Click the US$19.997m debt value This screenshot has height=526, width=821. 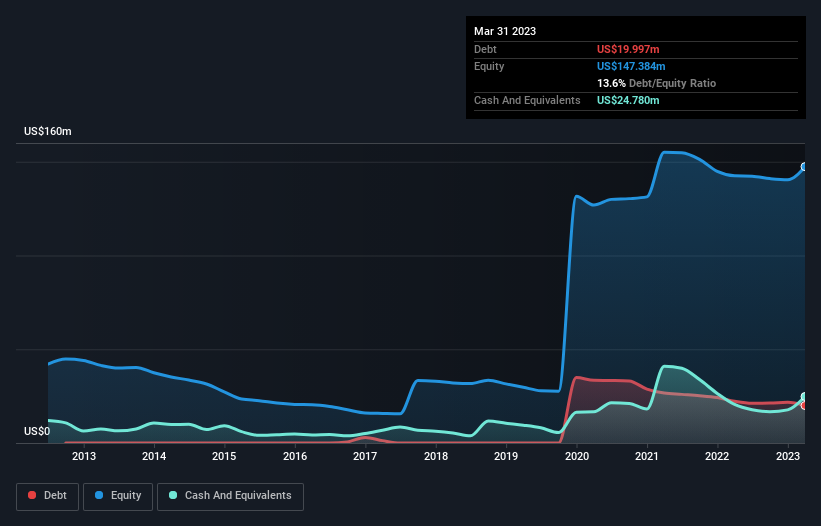(x=628, y=49)
